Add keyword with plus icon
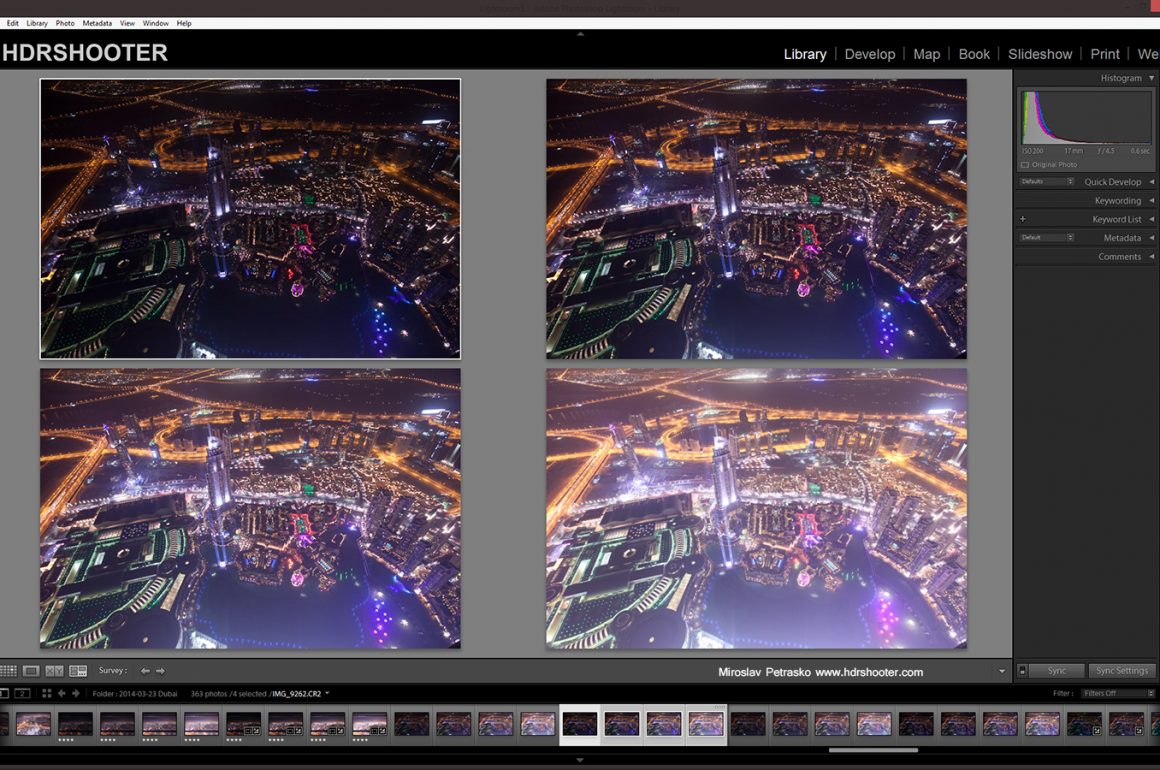This screenshot has width=1160, height=770. (1022, 219)
